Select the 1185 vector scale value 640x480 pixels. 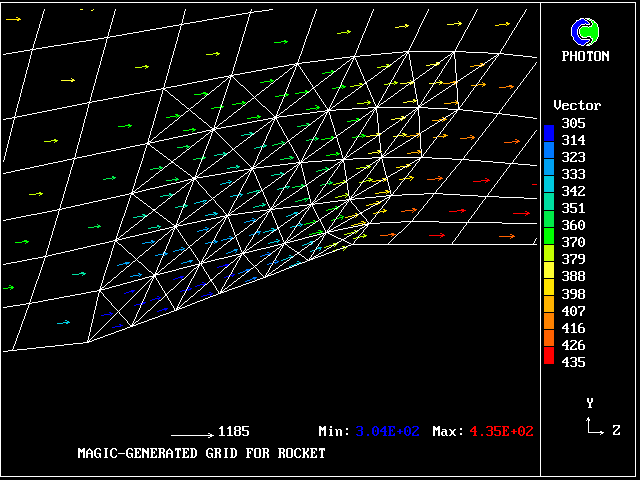click(x=233, y=432)
